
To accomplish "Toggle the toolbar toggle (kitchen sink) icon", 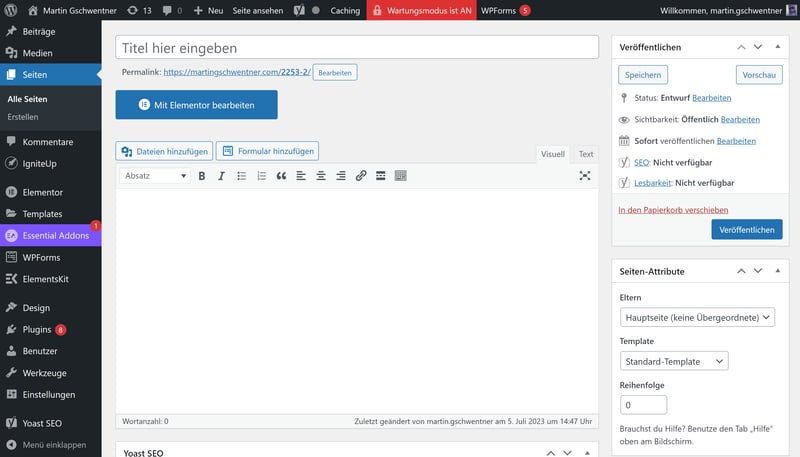I will click(x=401, y=176).
